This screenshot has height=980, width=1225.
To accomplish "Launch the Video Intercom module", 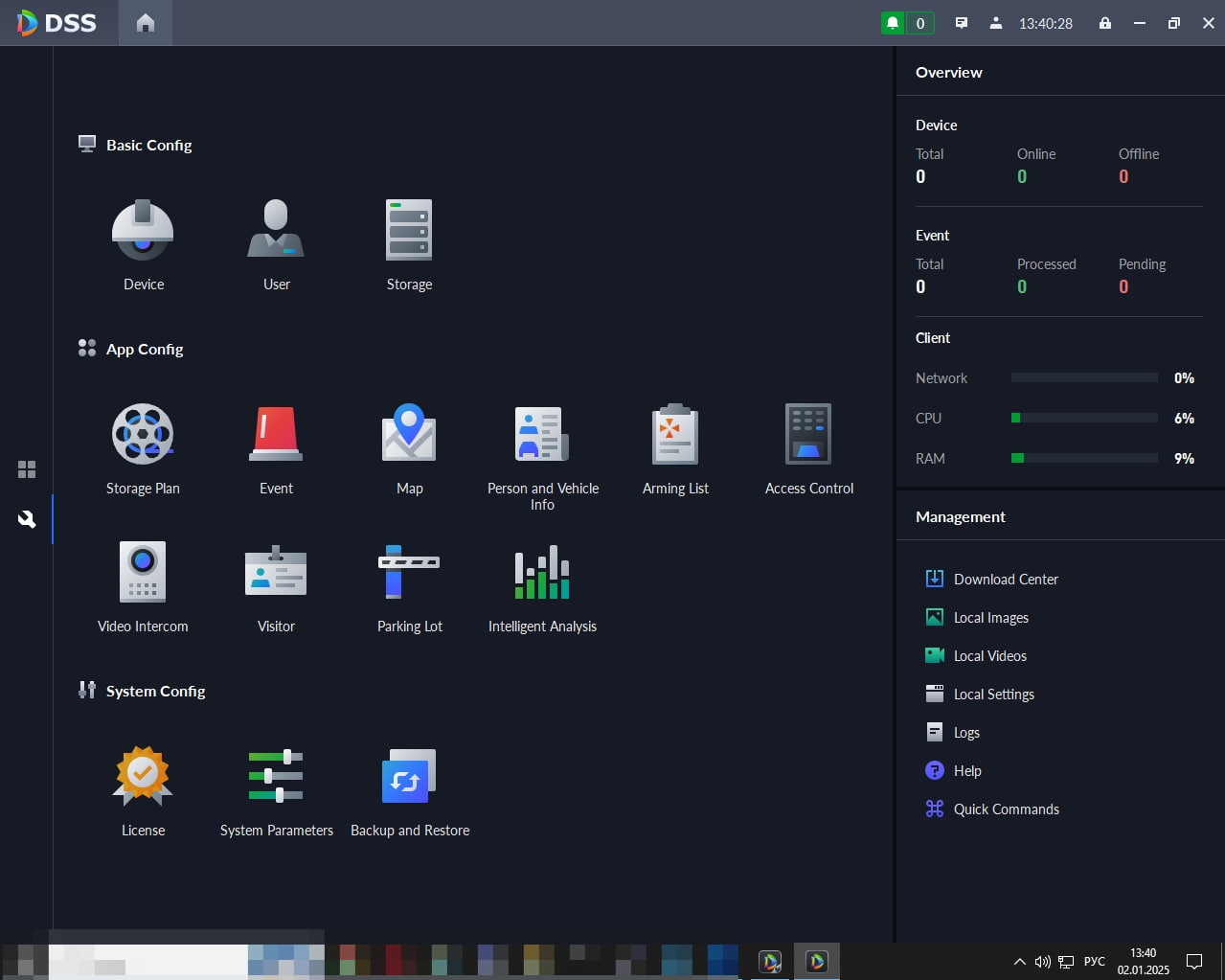I will click(x=143, y=572).
